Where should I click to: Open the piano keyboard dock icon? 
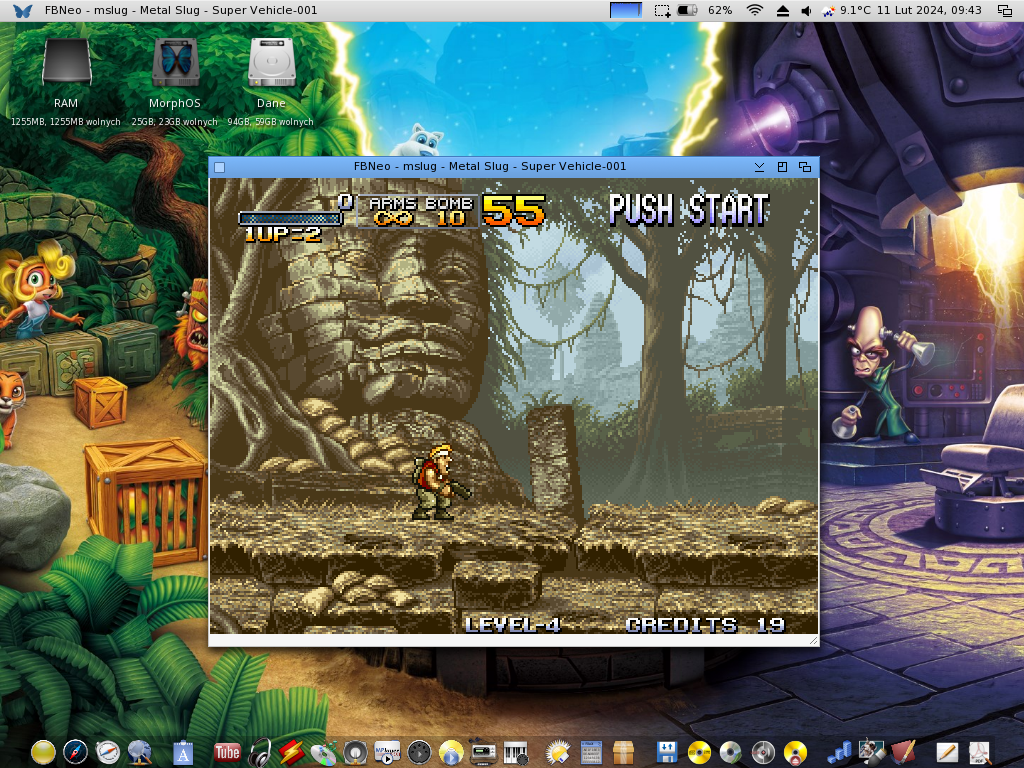(515, 753)
